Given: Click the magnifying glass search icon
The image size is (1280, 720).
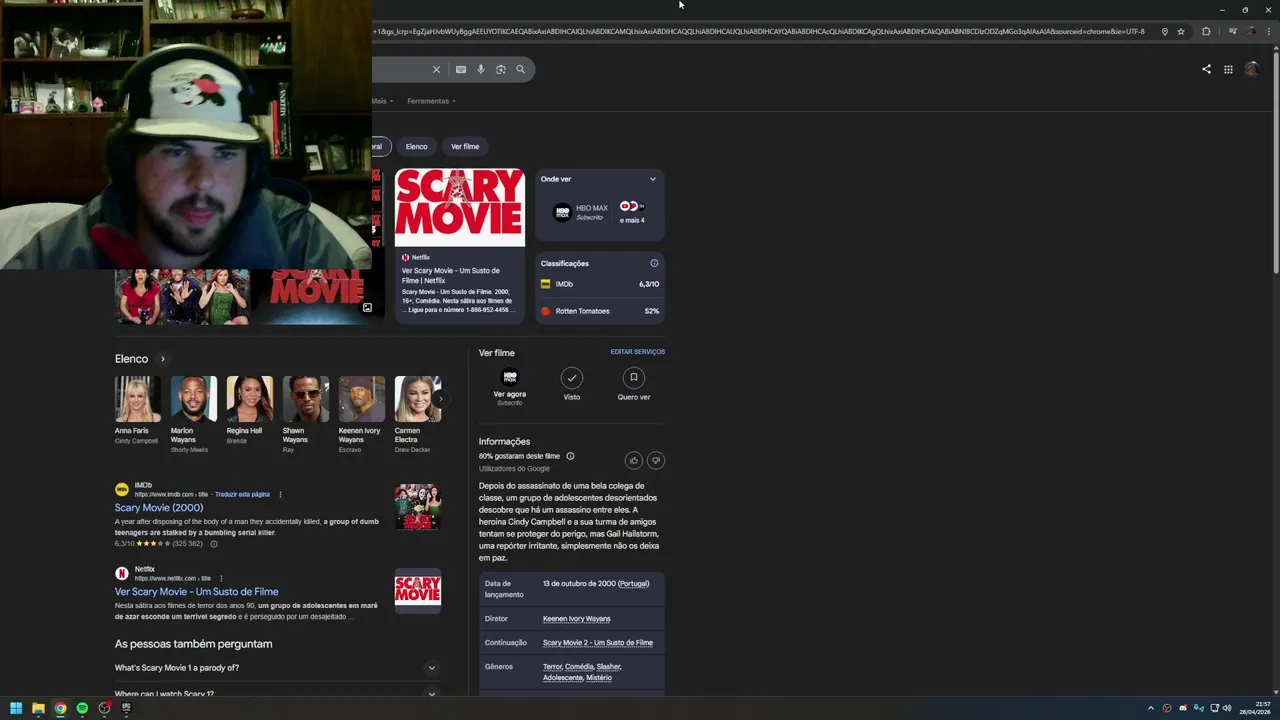Looking at the screenshot, I should pyautogui.click(x=520, y=69).
